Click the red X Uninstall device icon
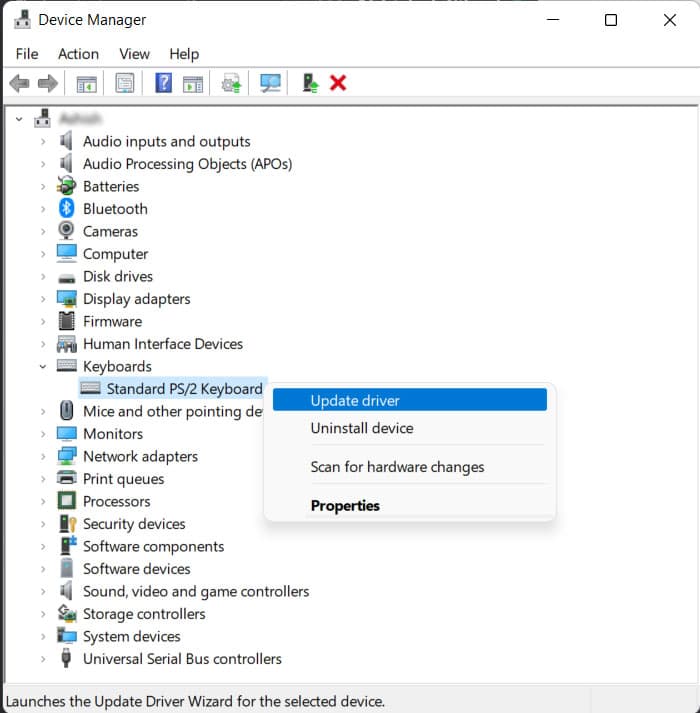The image size is (700, 713). pos(338,83)
